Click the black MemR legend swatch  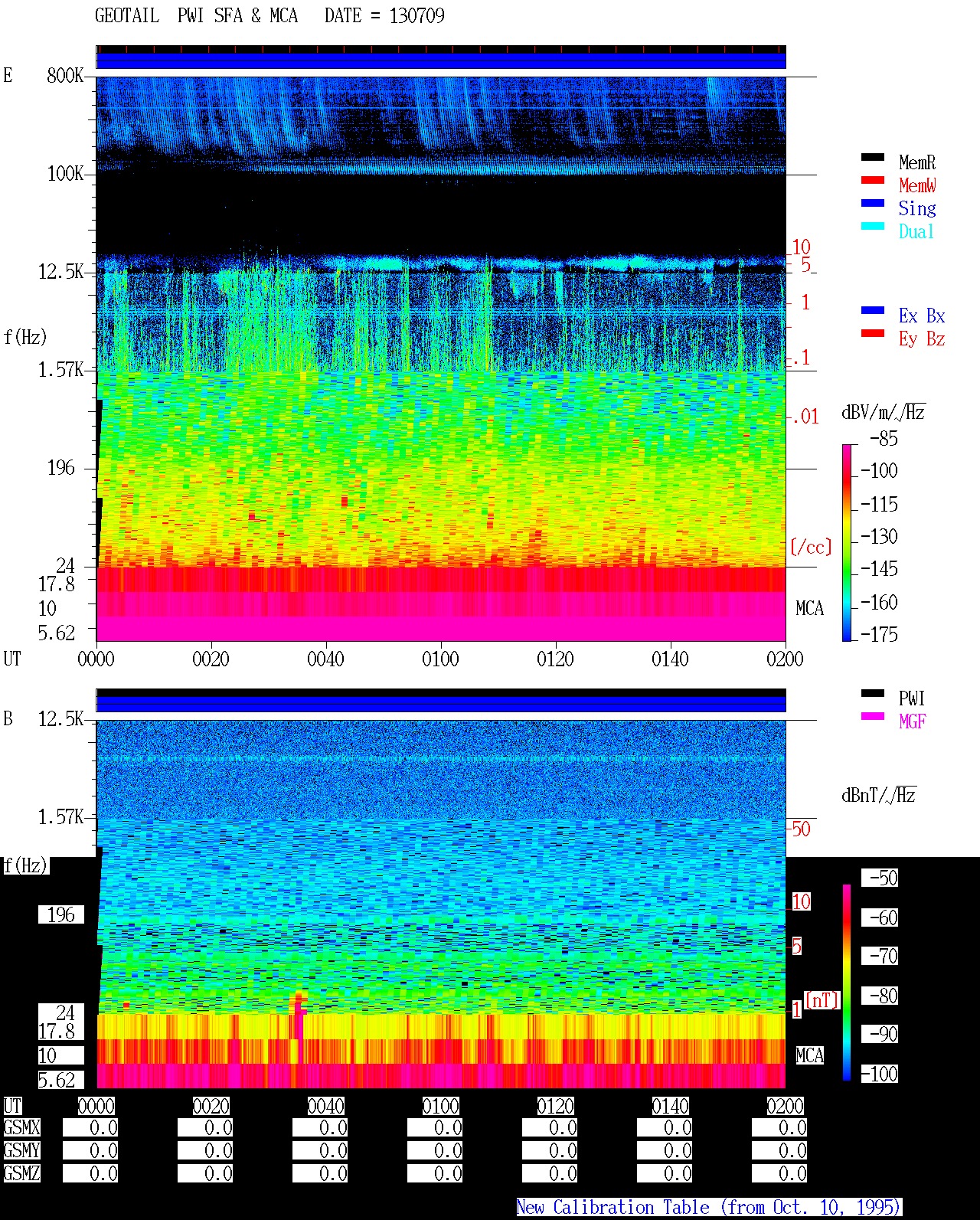(x=873, y=157)
